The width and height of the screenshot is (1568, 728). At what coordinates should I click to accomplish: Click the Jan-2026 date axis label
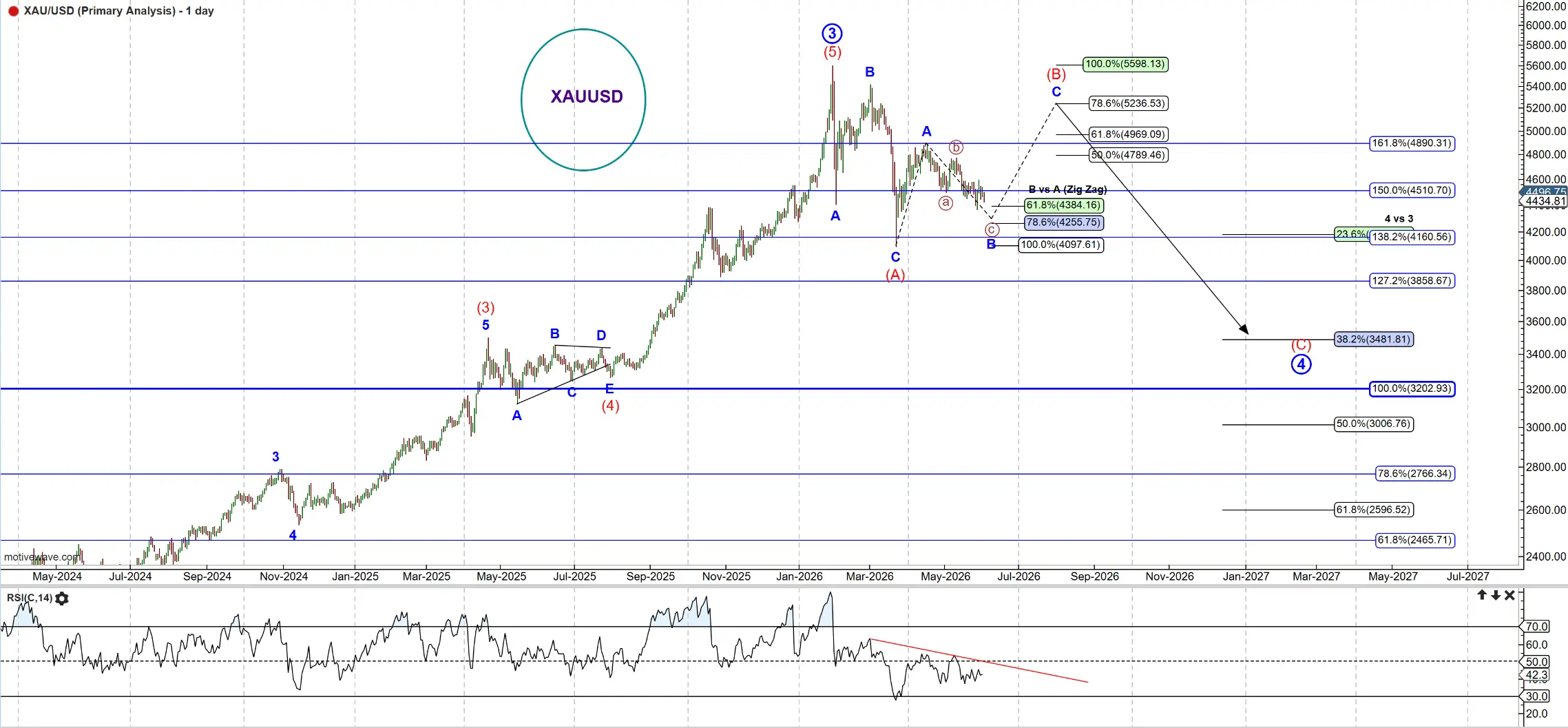799,576
